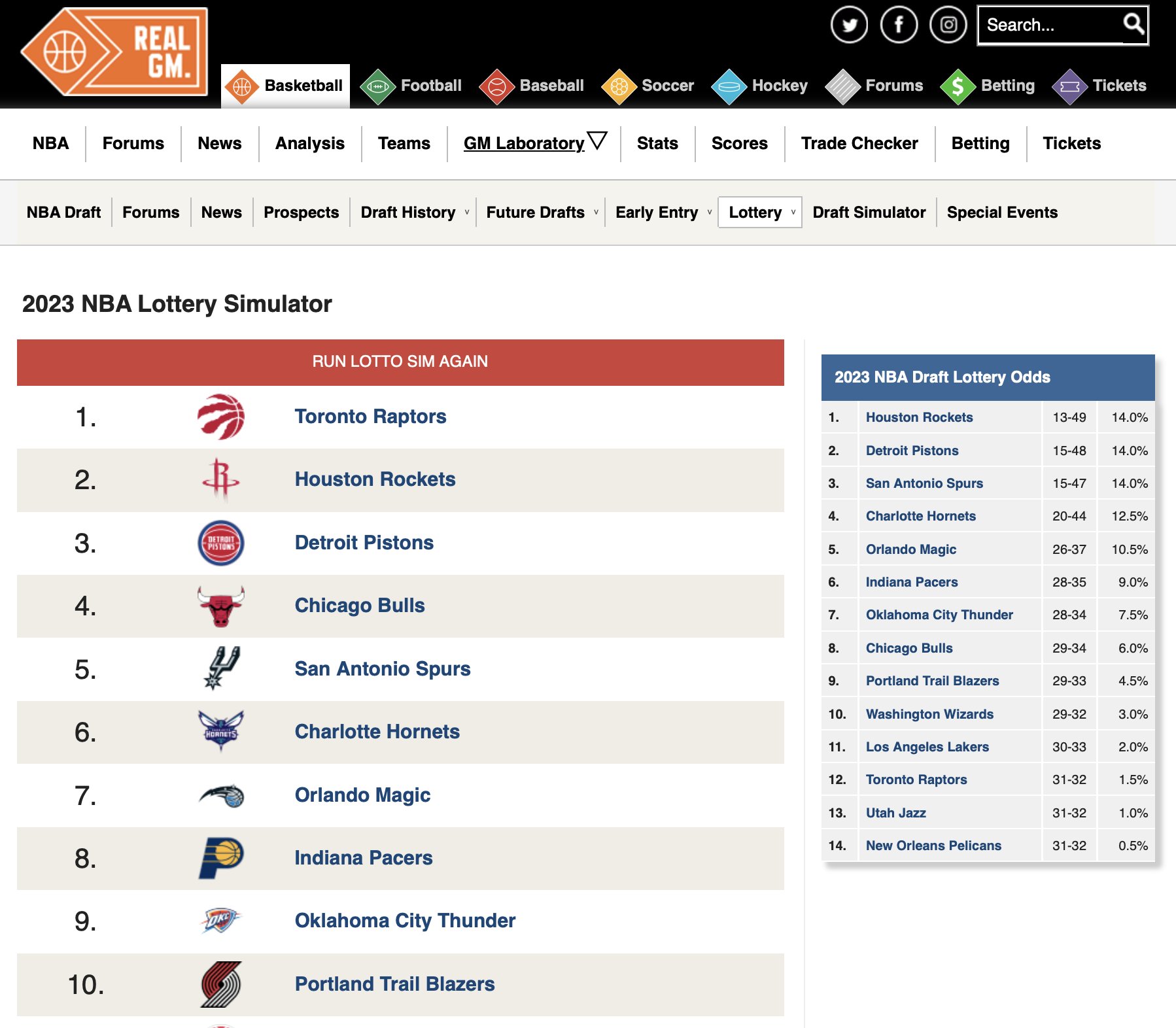This screenshot has height=1028, width=1176.
Task: Open the Scores page
Action: pos(740,143)
